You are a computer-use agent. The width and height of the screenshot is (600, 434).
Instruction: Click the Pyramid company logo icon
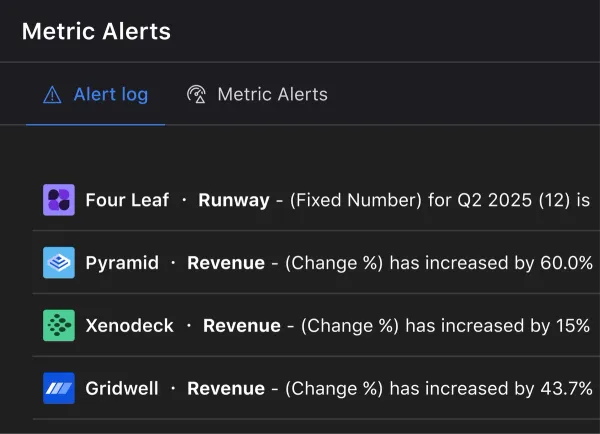click(x=59, y=263)
